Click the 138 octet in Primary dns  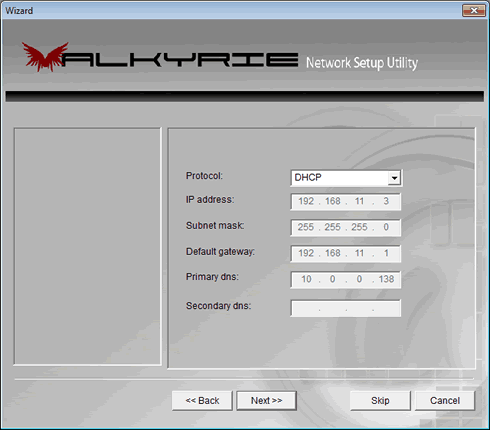point(386,279)
